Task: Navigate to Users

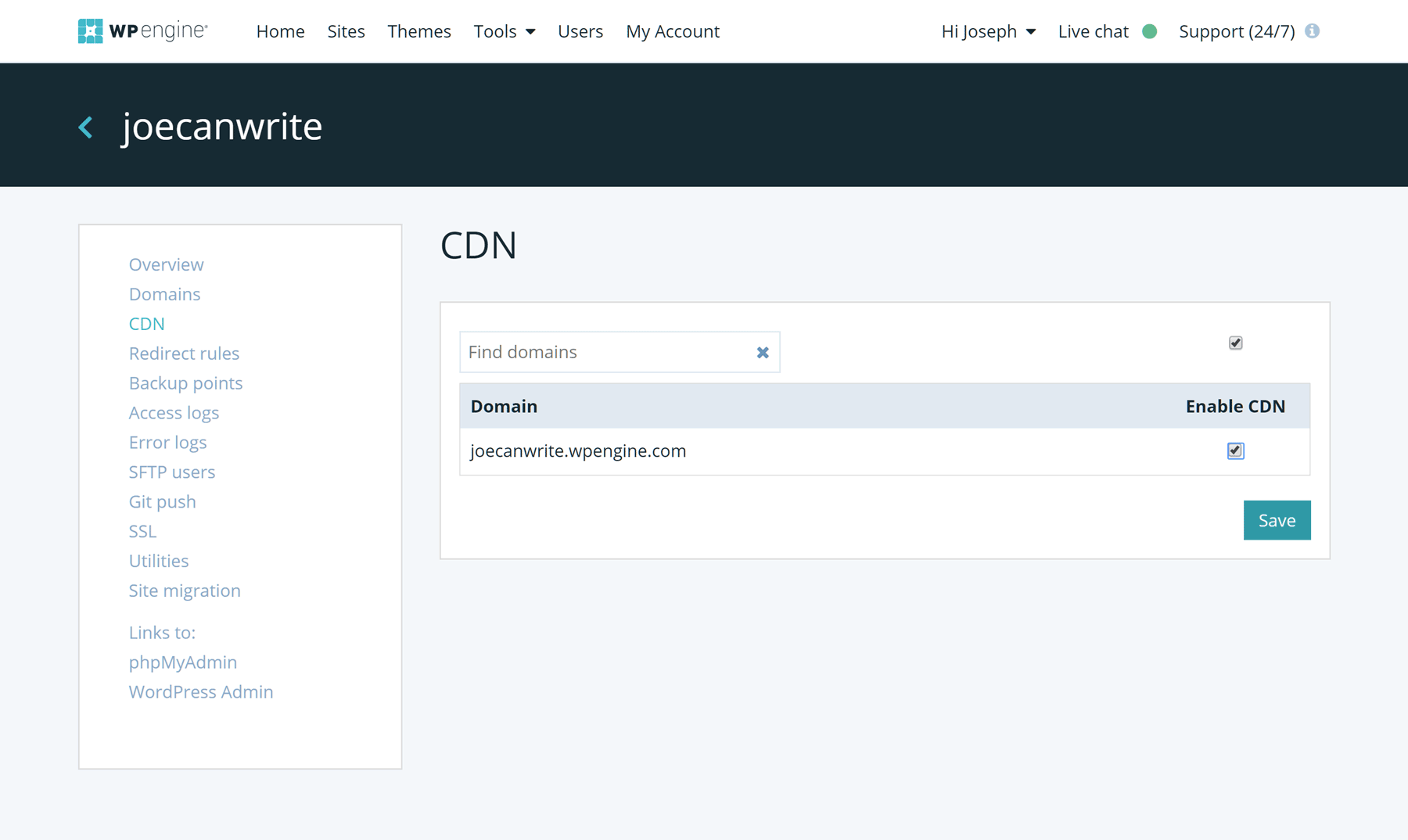Action: pyautogui.click(x=580, y=31)
